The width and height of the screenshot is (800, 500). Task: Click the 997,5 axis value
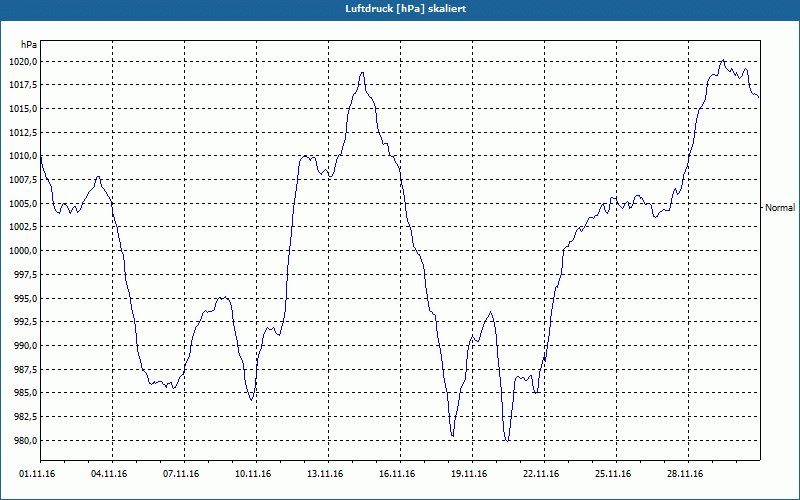[24, 274]
